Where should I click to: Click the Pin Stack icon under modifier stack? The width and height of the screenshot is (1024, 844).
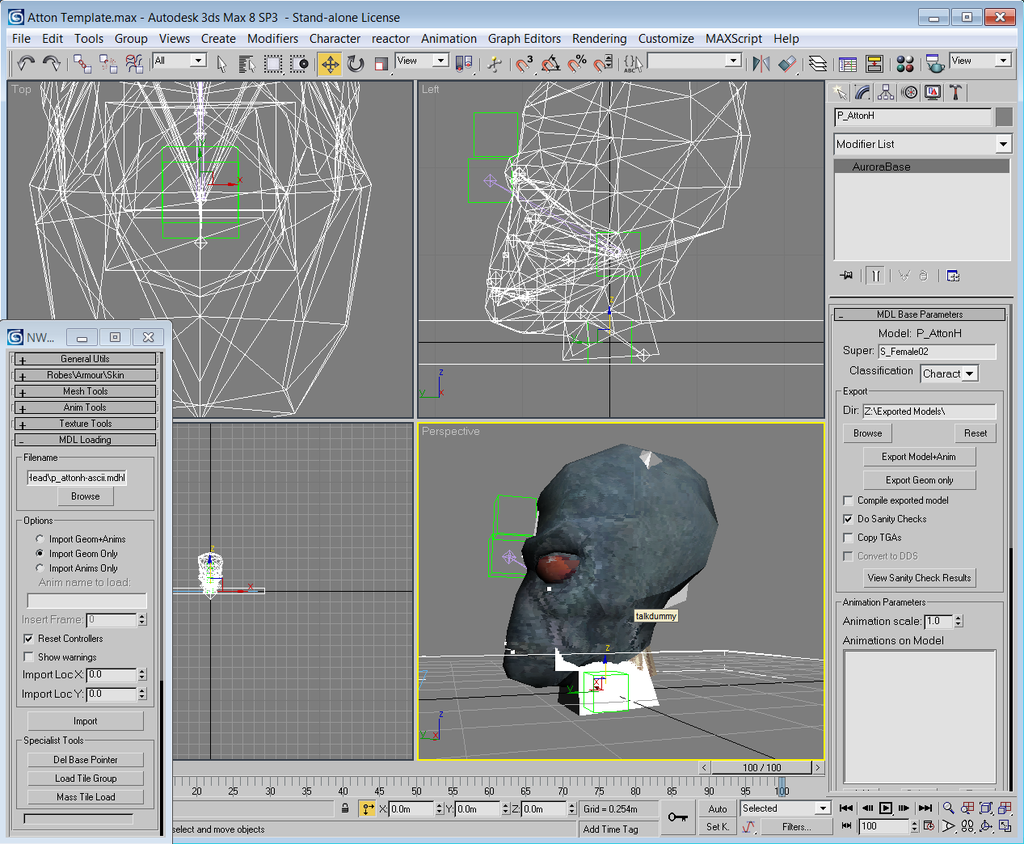pyautogui.click(x=846, y=276)
